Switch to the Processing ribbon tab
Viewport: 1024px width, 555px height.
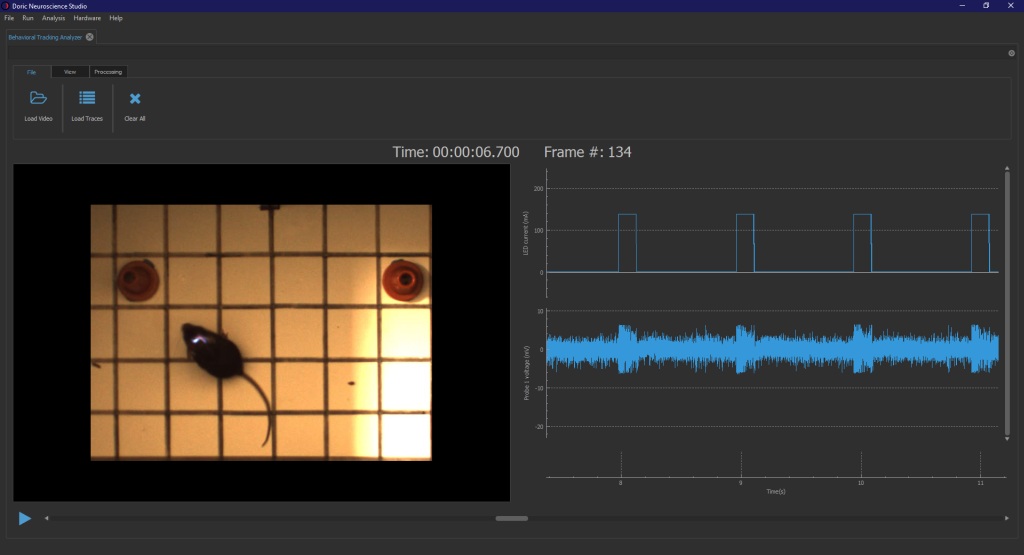pos(108,72)
